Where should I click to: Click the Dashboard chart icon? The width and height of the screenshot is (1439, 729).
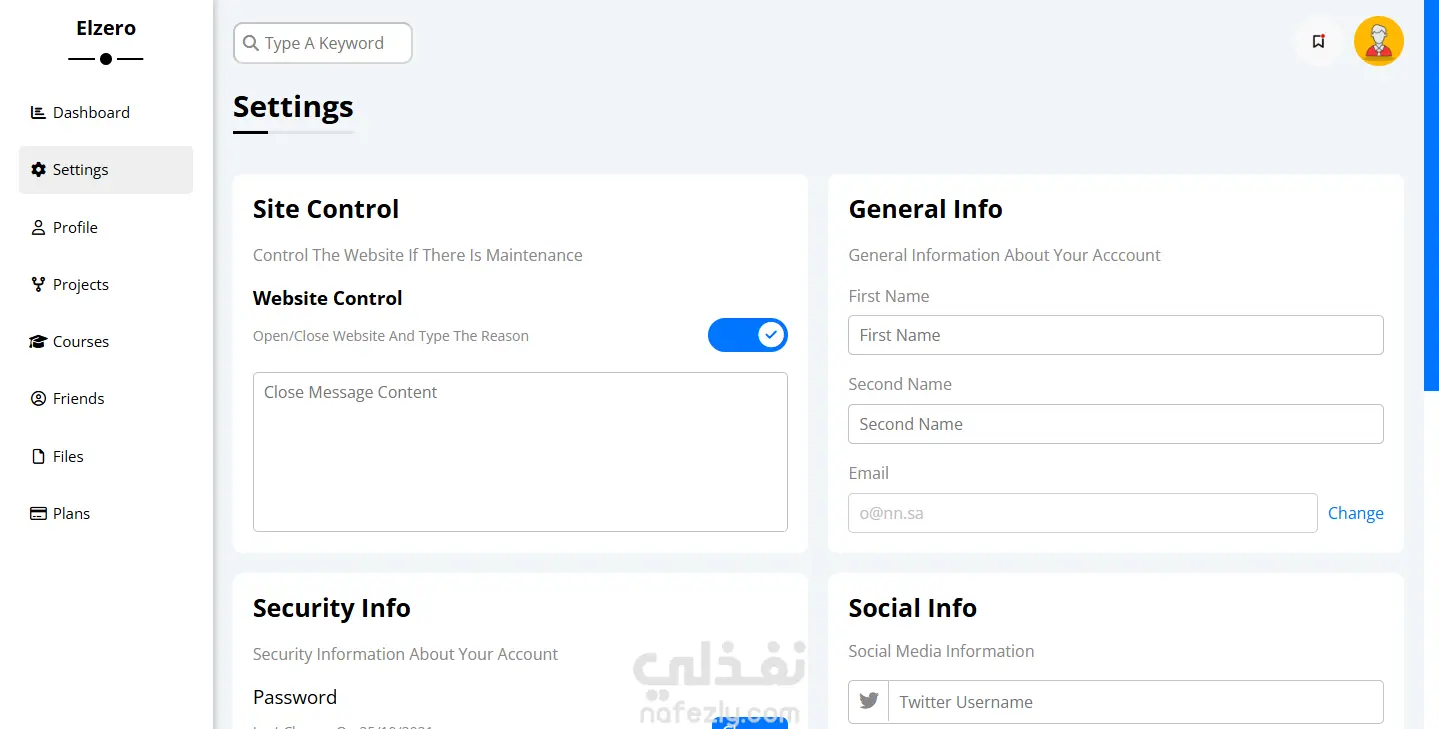[x=38, y=113]
